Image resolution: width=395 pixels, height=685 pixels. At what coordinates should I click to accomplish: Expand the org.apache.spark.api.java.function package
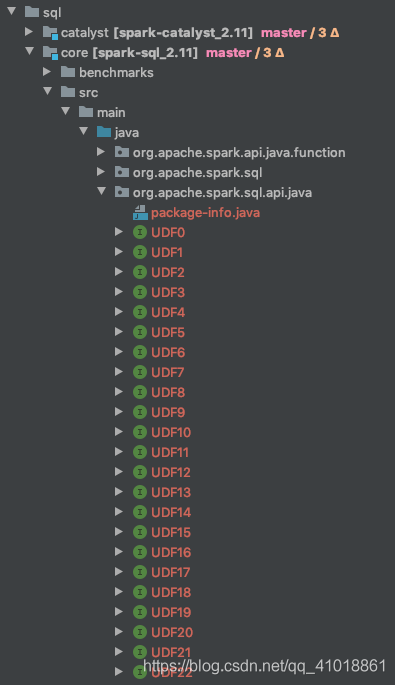click(101, 152)
